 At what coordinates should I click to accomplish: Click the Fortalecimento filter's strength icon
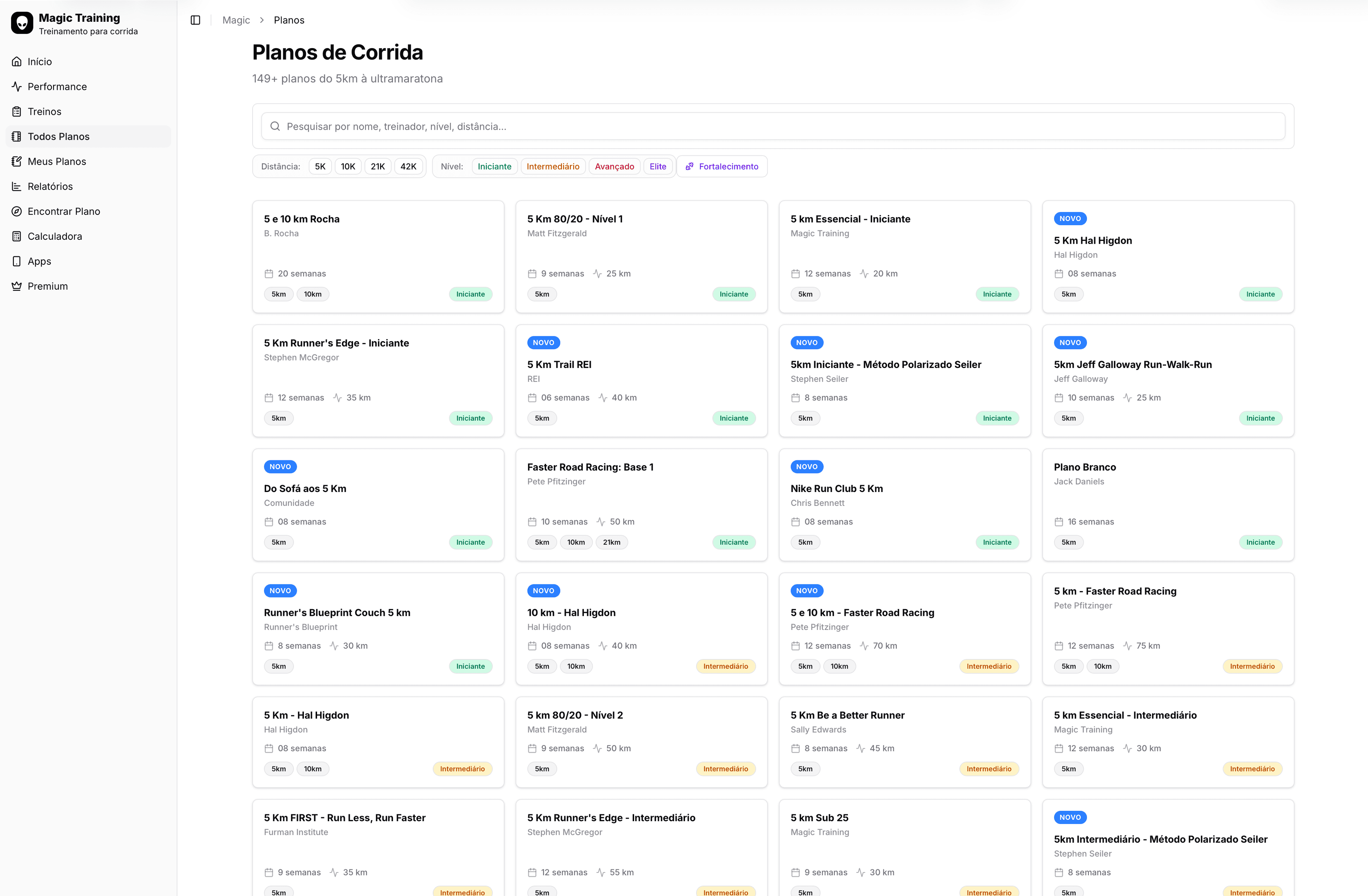pyautogui.click(x=690, y=167)
